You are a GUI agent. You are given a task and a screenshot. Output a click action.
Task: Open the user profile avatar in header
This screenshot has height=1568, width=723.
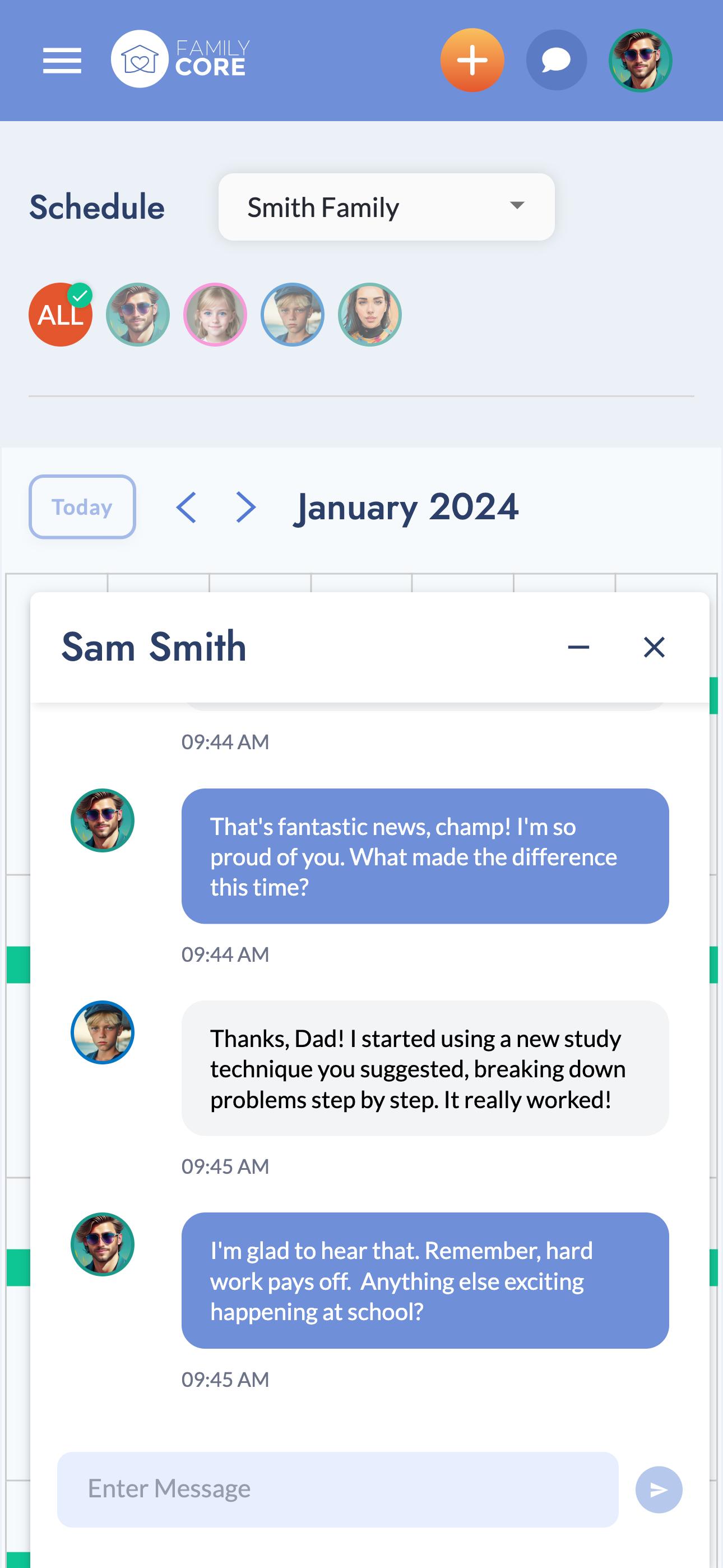[640, 60]
